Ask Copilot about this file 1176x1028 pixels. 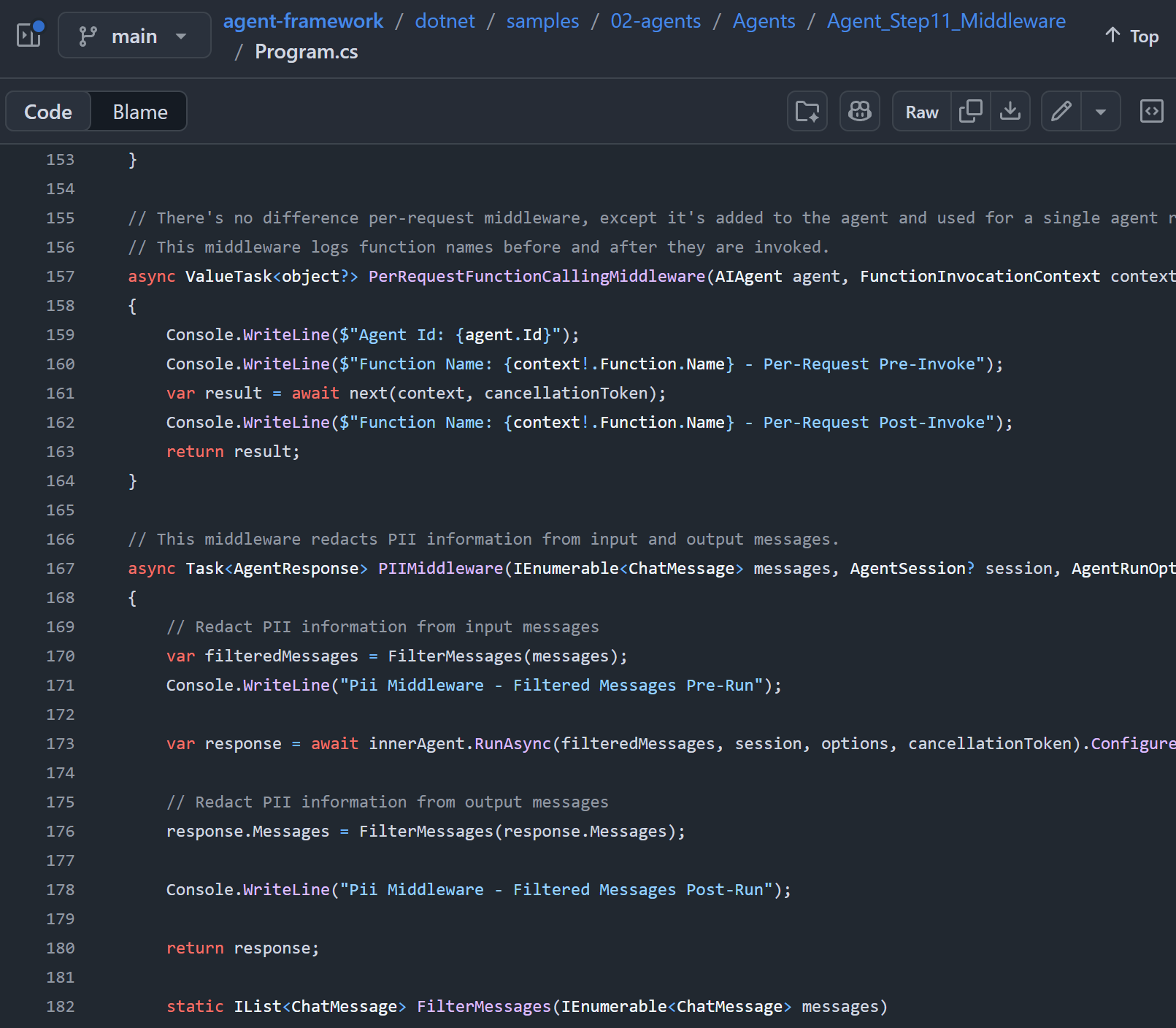860,111
